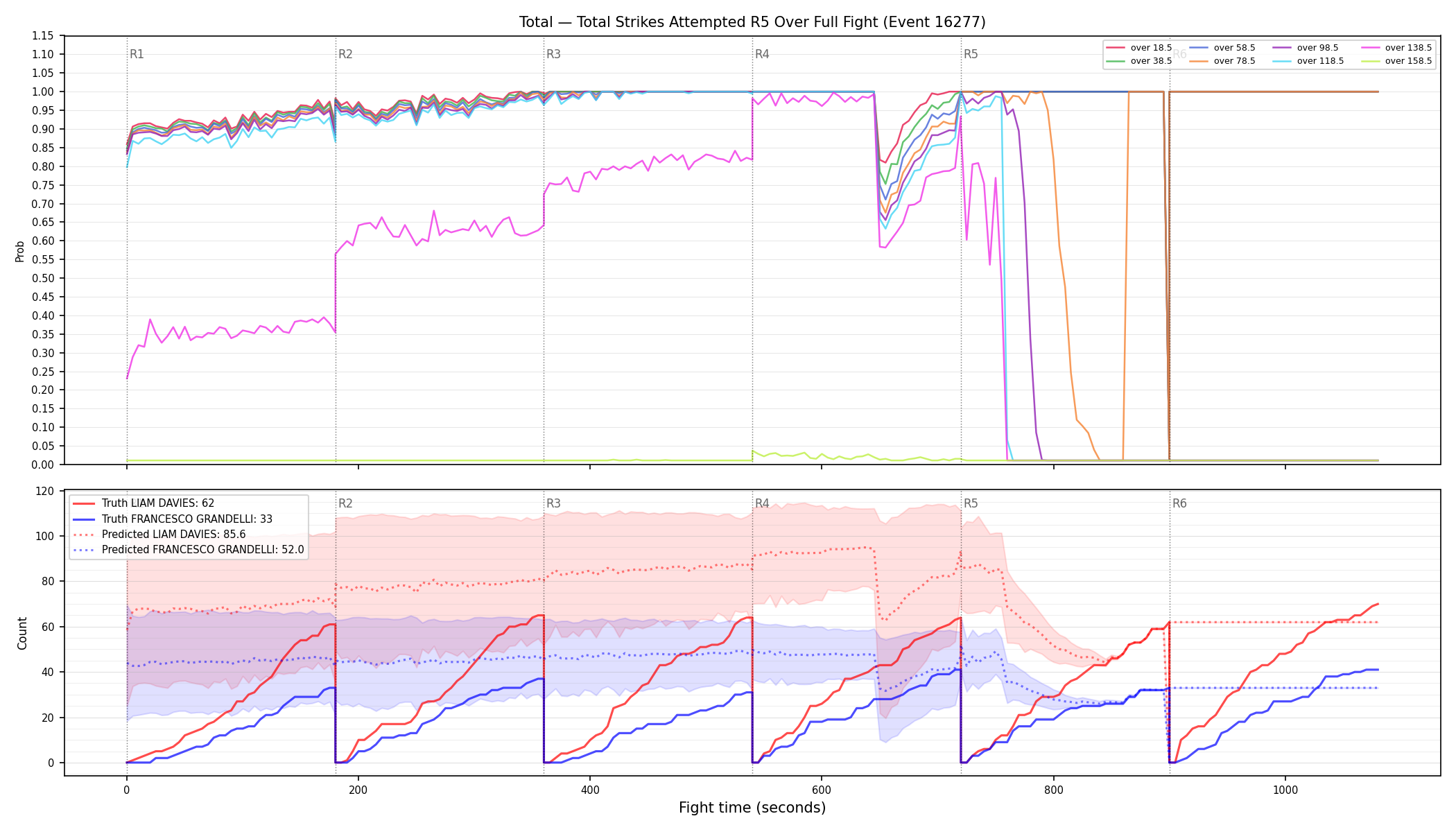Select the 'over 98.5' legend entry
This screenshot has width=1456, height=832.
point(1306,48)
